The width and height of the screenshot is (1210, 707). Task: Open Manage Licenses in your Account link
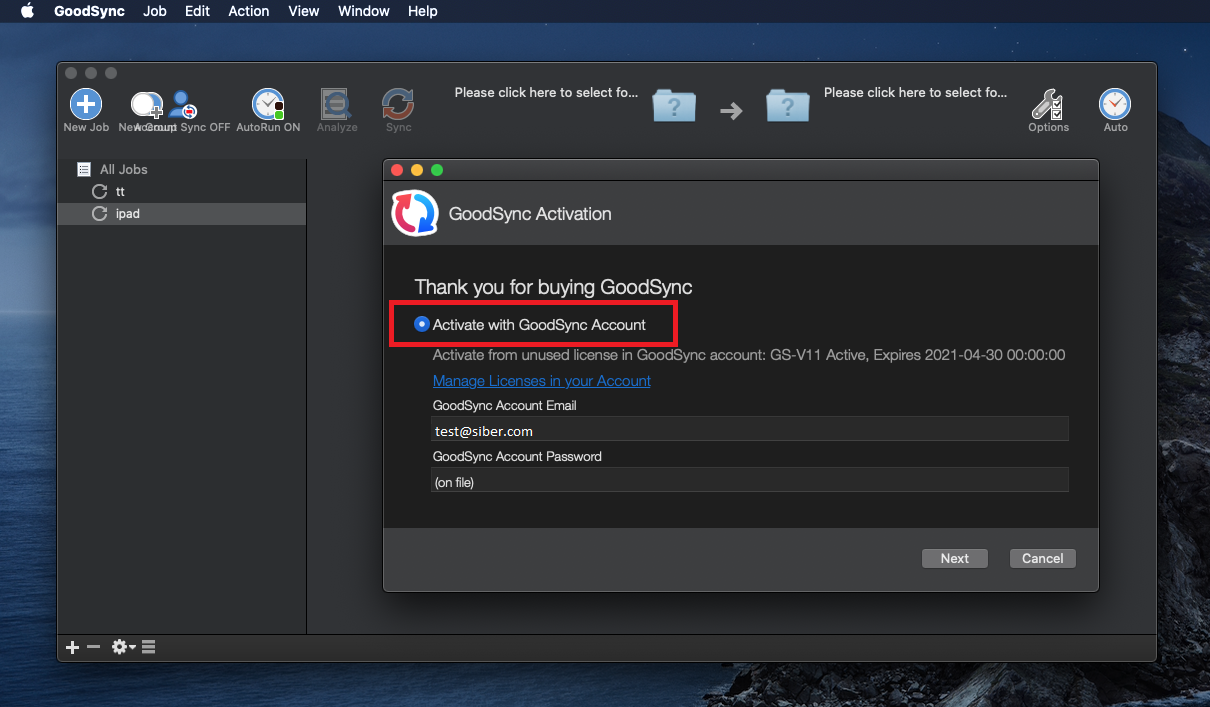click(541, 381)
